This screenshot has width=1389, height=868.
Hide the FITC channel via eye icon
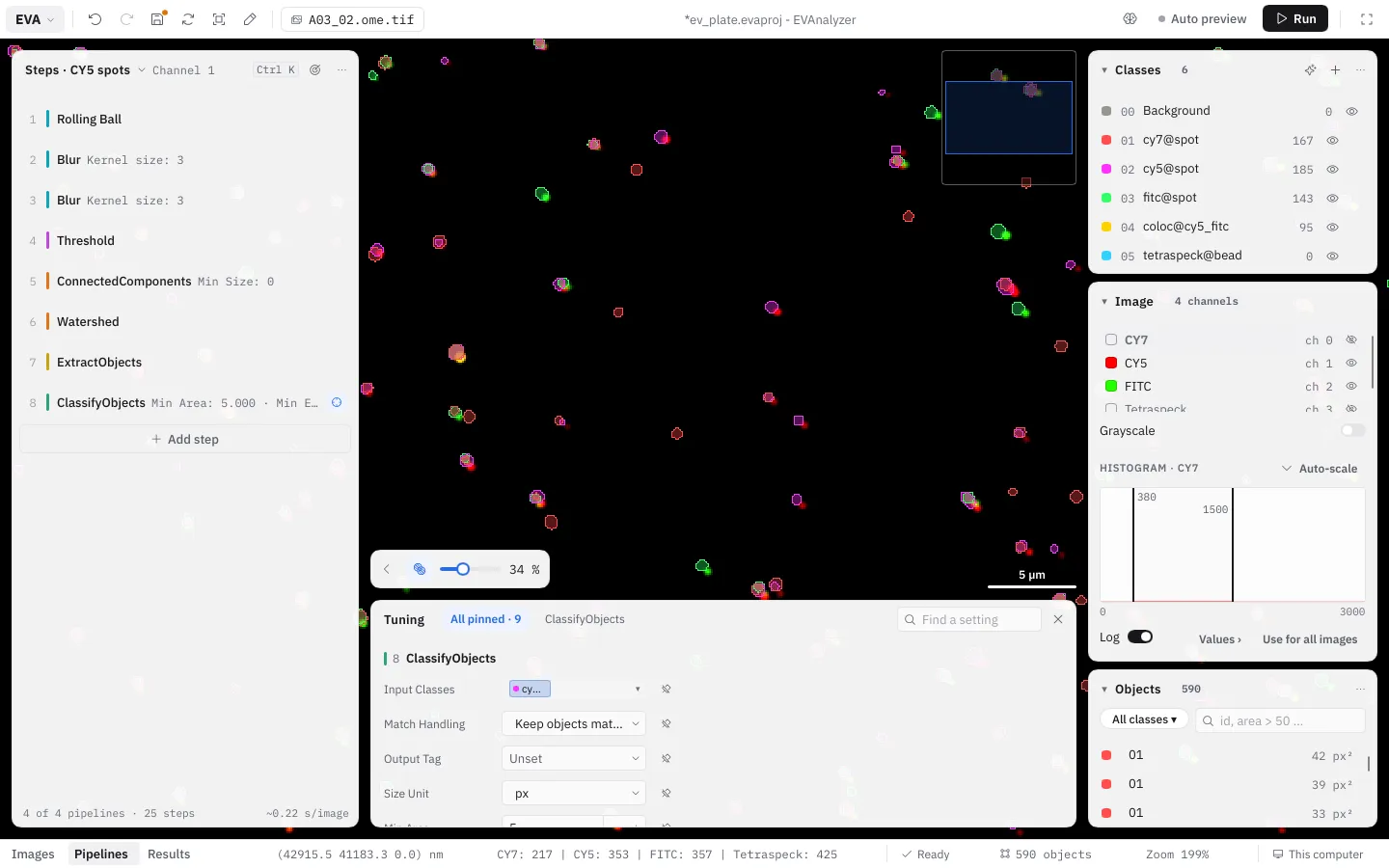click(1351, 386)
